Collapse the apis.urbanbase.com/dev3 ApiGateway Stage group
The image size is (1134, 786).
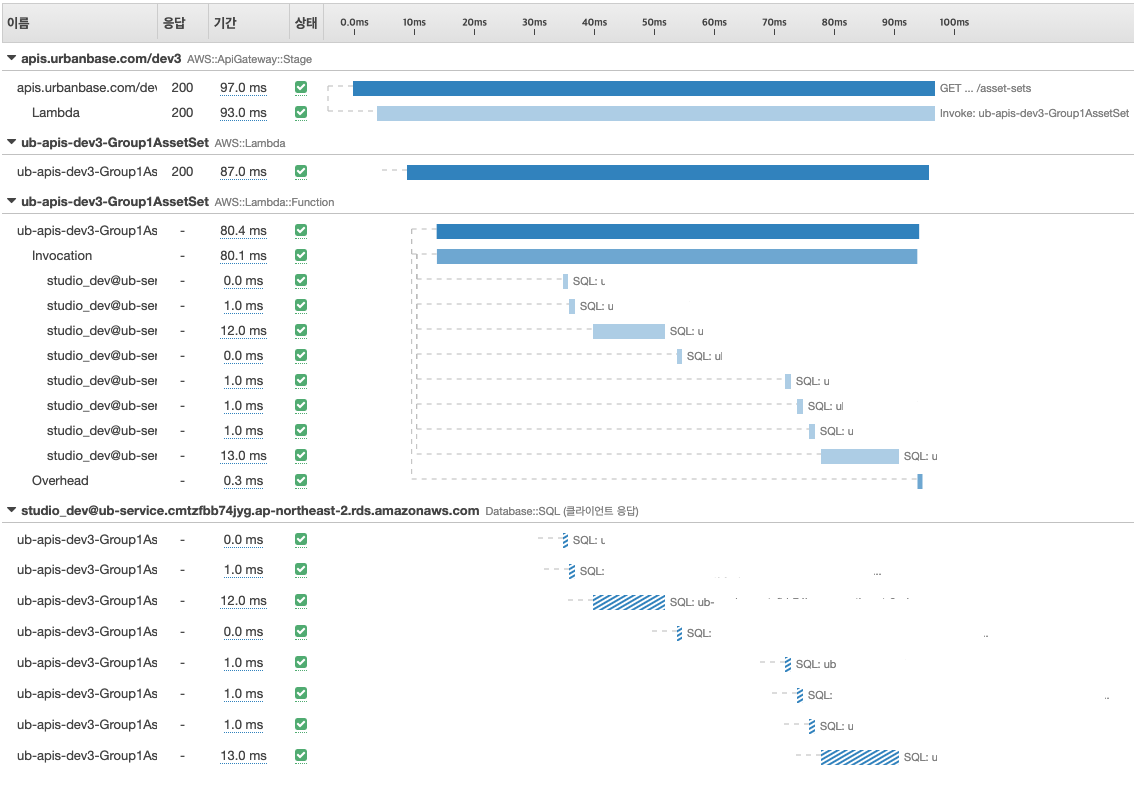coord(11,59)
